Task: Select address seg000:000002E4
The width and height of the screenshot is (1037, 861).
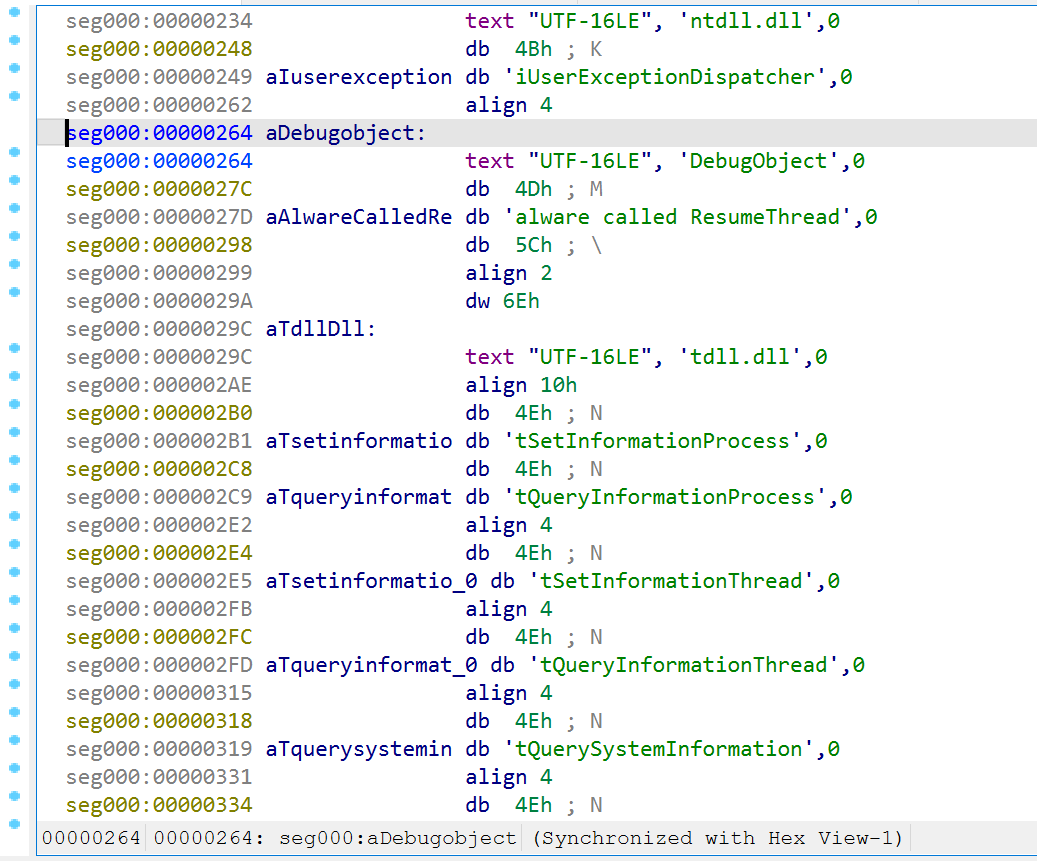Action: tap(159, 553)
